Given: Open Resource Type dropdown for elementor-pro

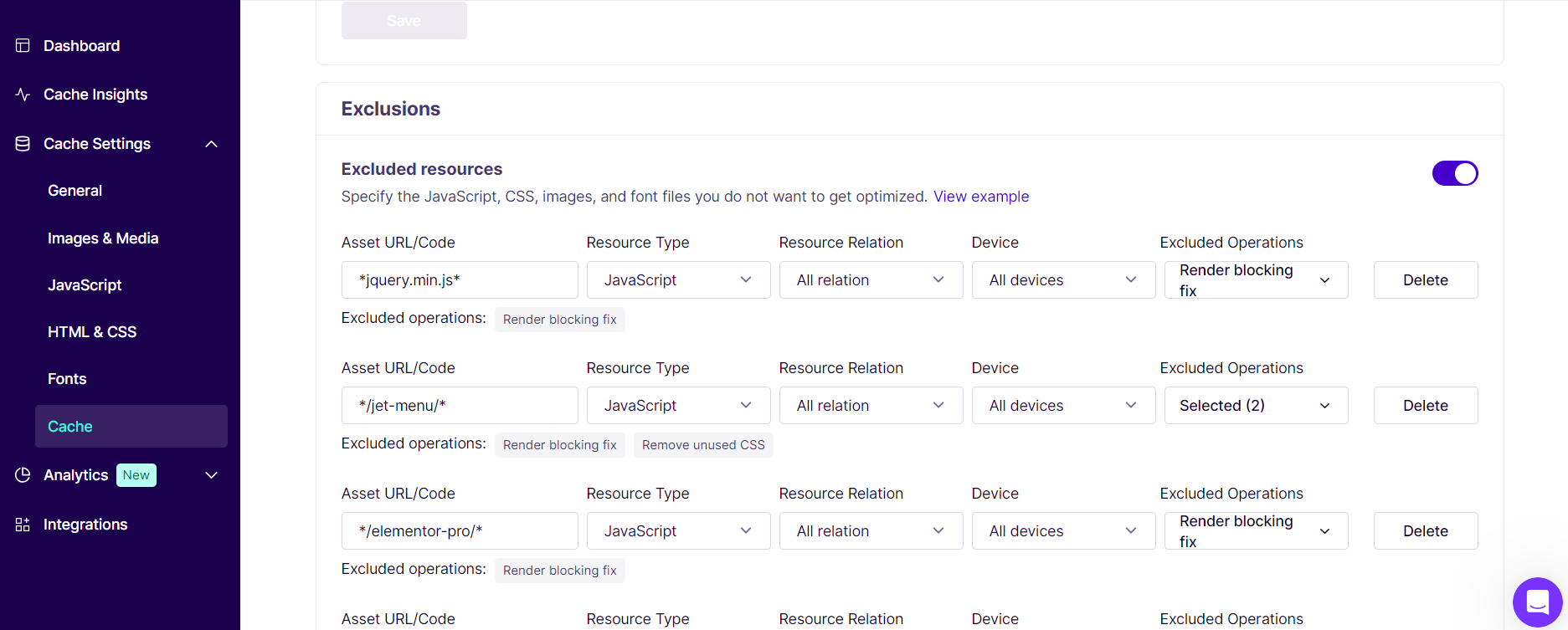Looking at the screenshot, I should pyautogui.click(x=678, y=531).
